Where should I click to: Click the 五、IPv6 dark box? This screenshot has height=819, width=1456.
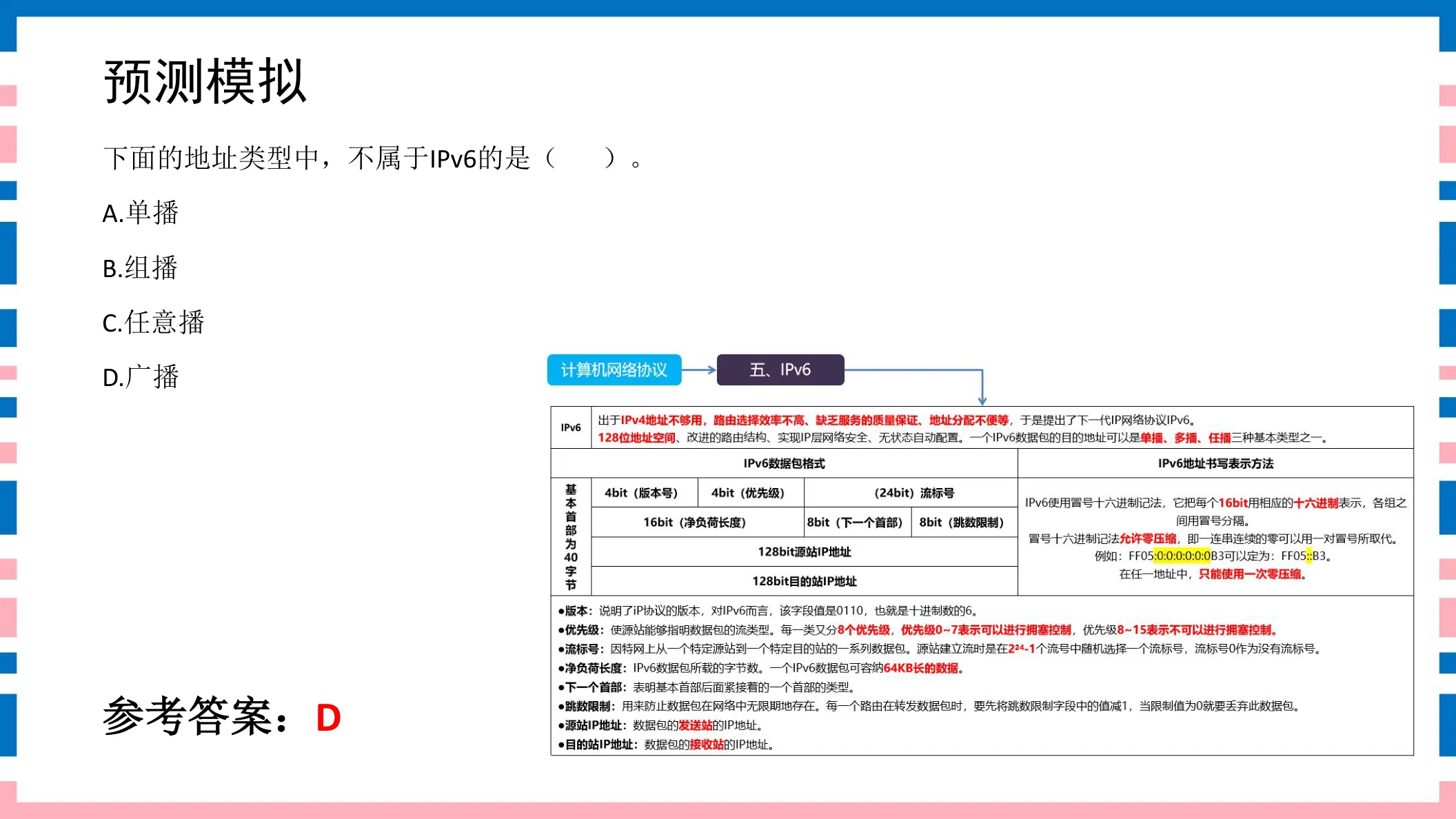(780, 370)
